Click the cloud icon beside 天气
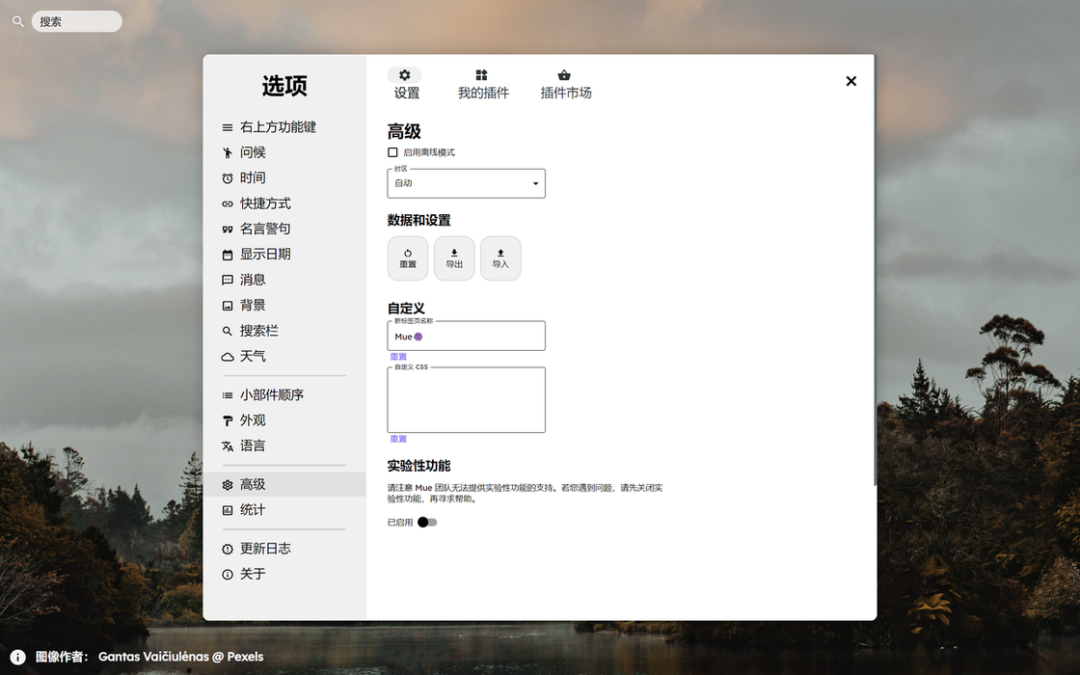The width and height of the screenshot is (1080, 675). tap(227, 357)
